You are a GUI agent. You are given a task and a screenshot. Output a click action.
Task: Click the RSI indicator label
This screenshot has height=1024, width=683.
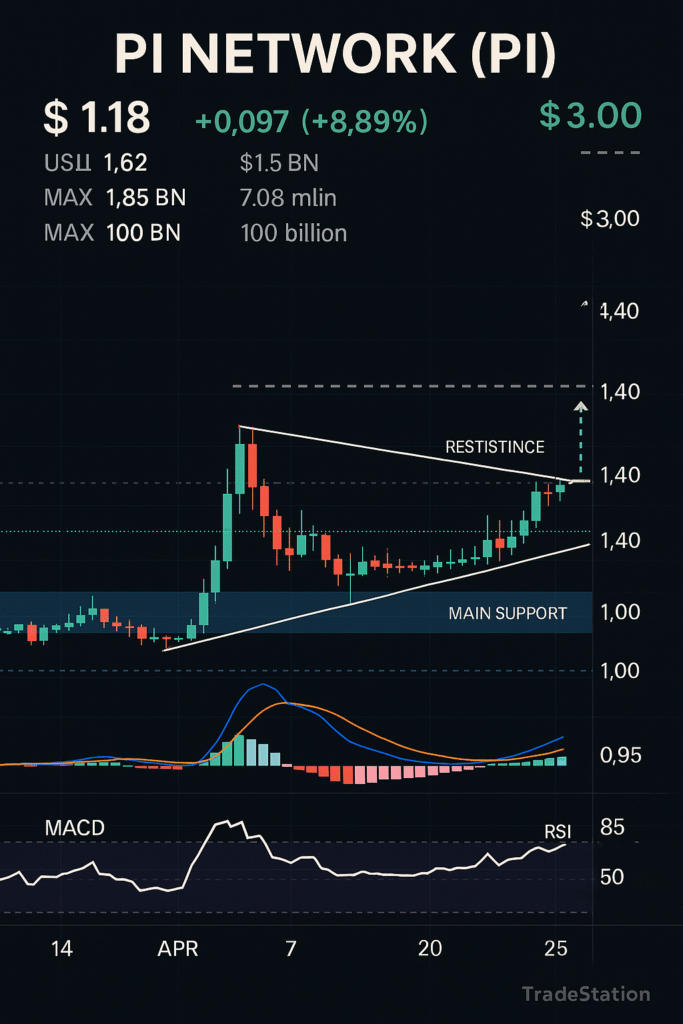pyautogui.click(x=558, y=831)
